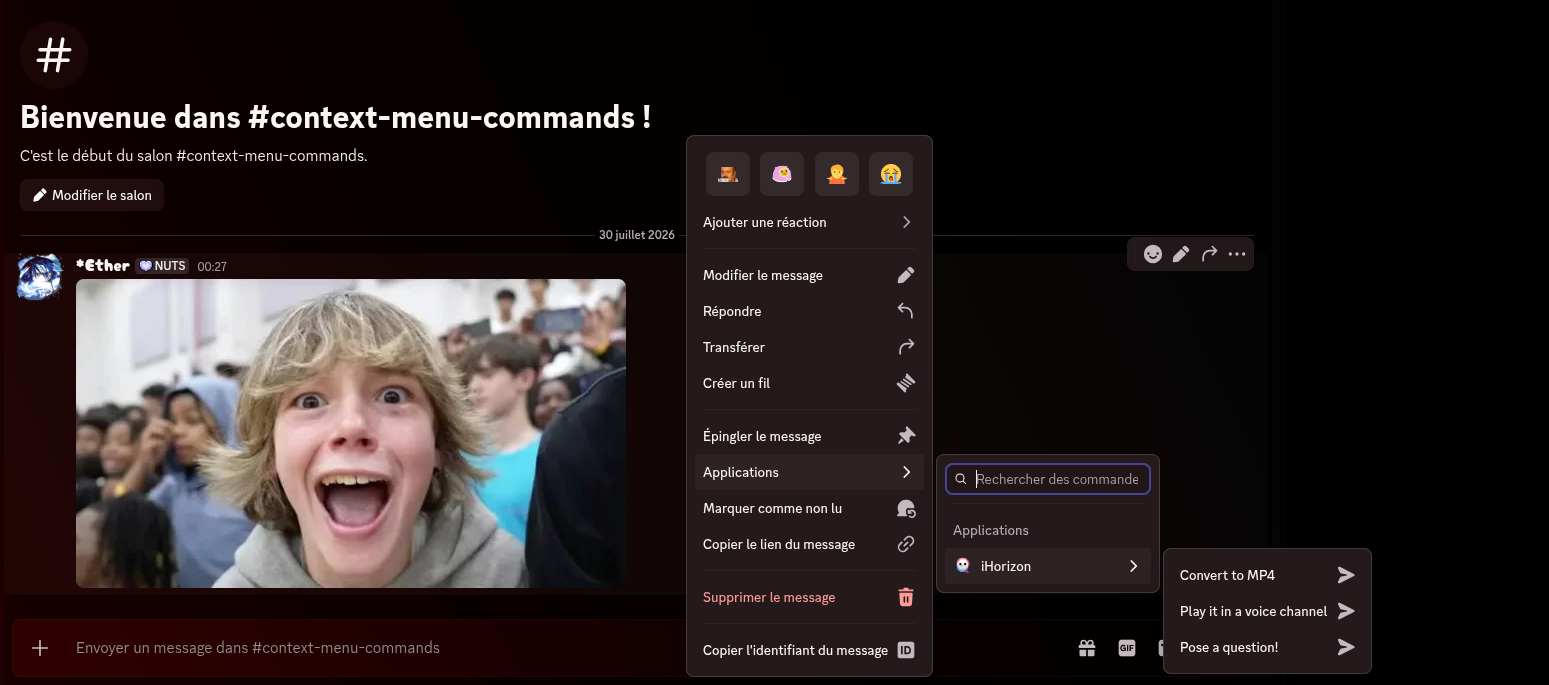The width and height of the screenshot is (1549, 685).
Task: Click the forward arrow in message toolbar
Action: click(1209, 254)
